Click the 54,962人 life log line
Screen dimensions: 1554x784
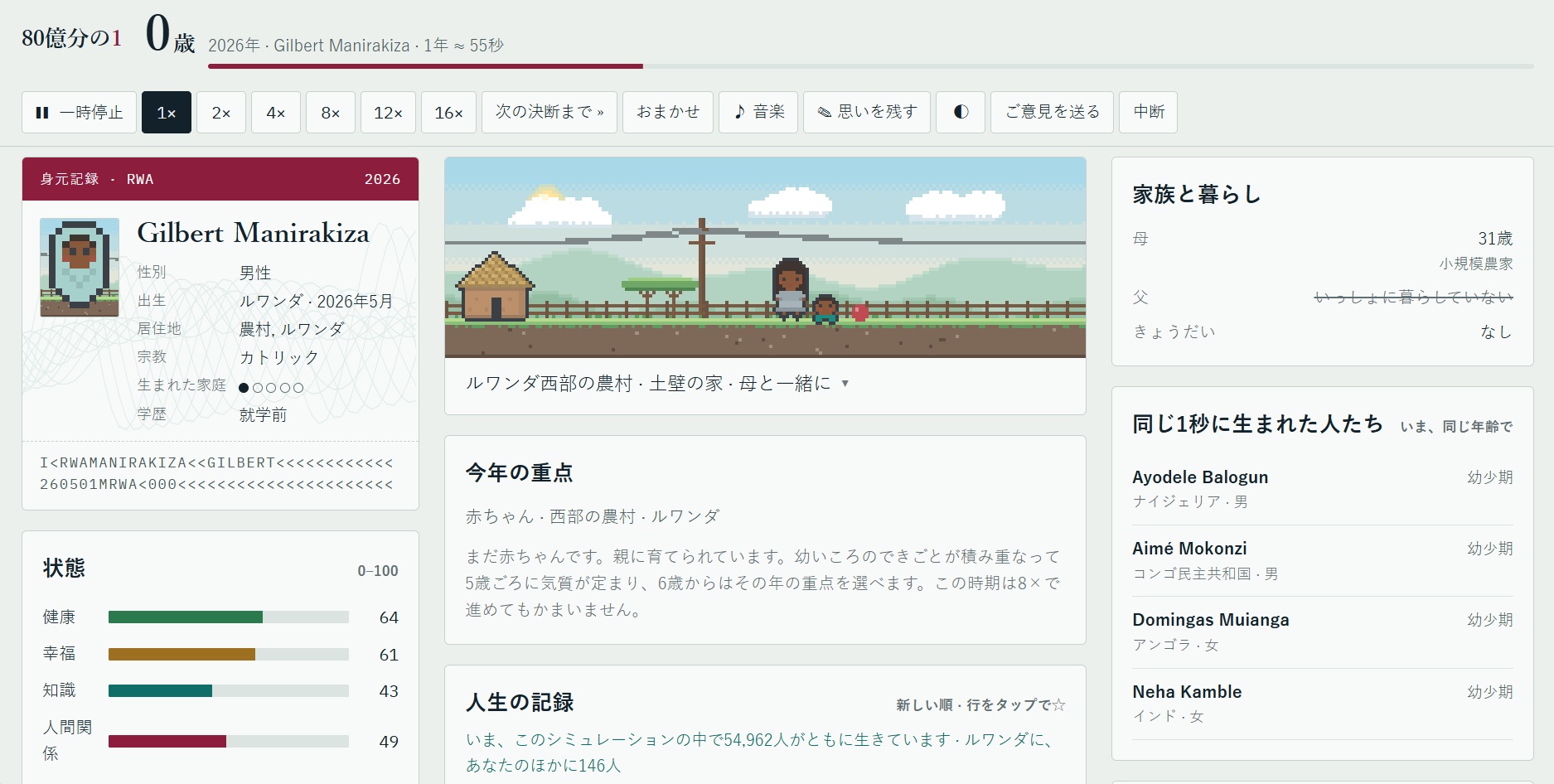pos(758,753)
